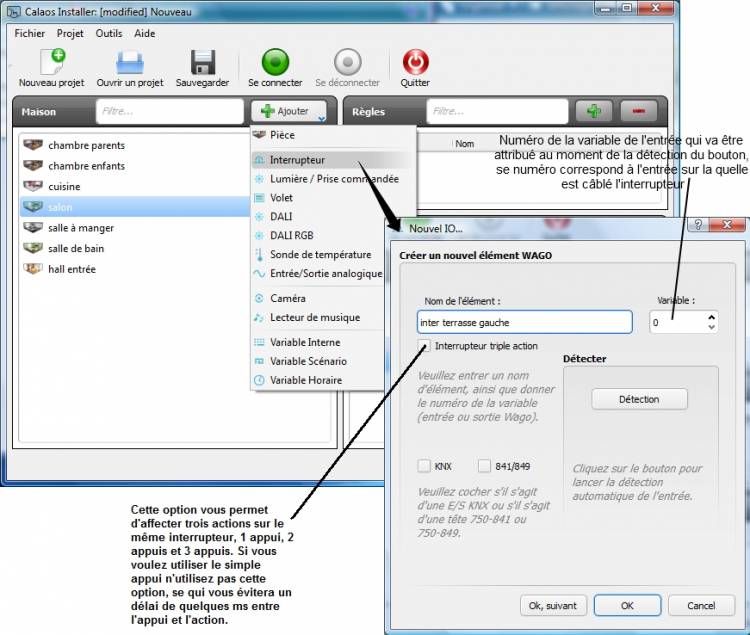Open a project with Ouvrir un projet

pos(130,62)
